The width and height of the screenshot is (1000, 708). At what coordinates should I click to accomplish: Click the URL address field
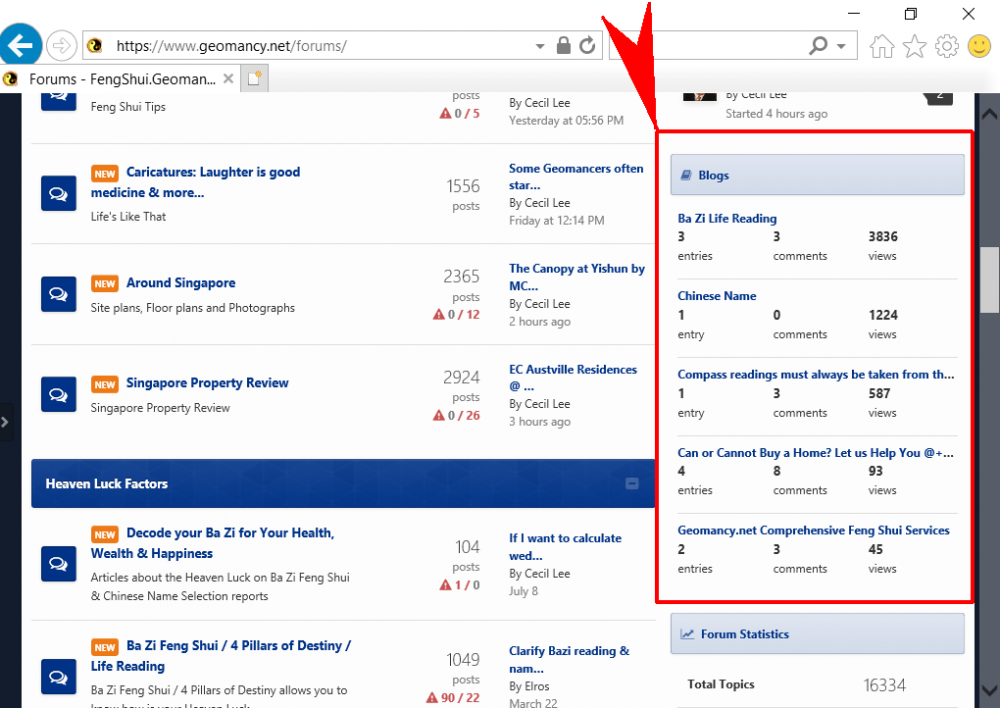coord(320,46)
